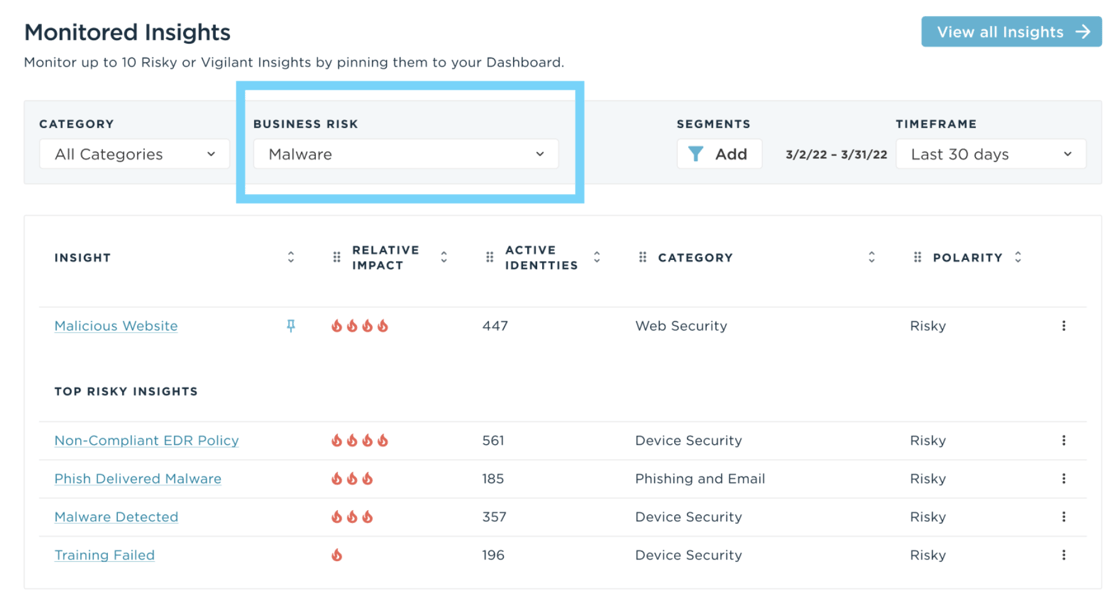Open the Training Failed insight link
1120x605 pixels.
tap(104, 555)
